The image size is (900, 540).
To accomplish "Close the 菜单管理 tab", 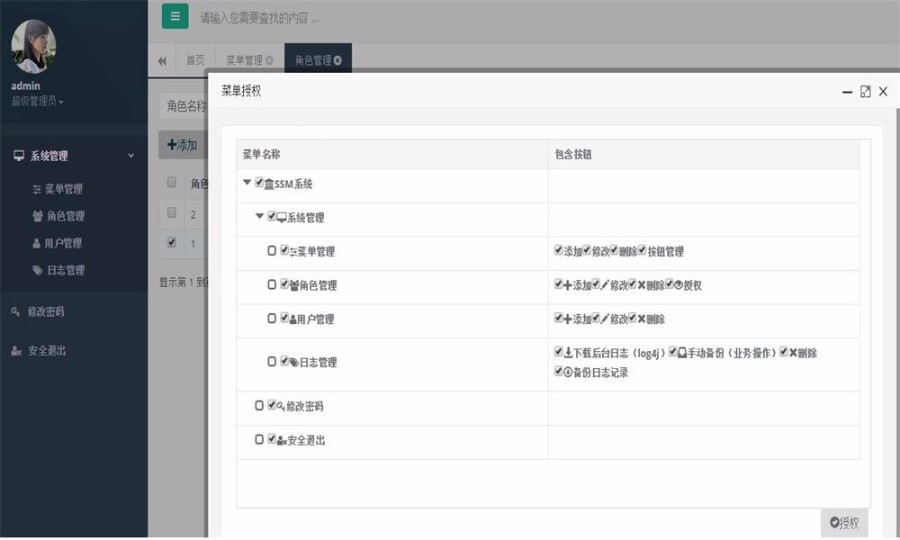I will click(269, 60).
